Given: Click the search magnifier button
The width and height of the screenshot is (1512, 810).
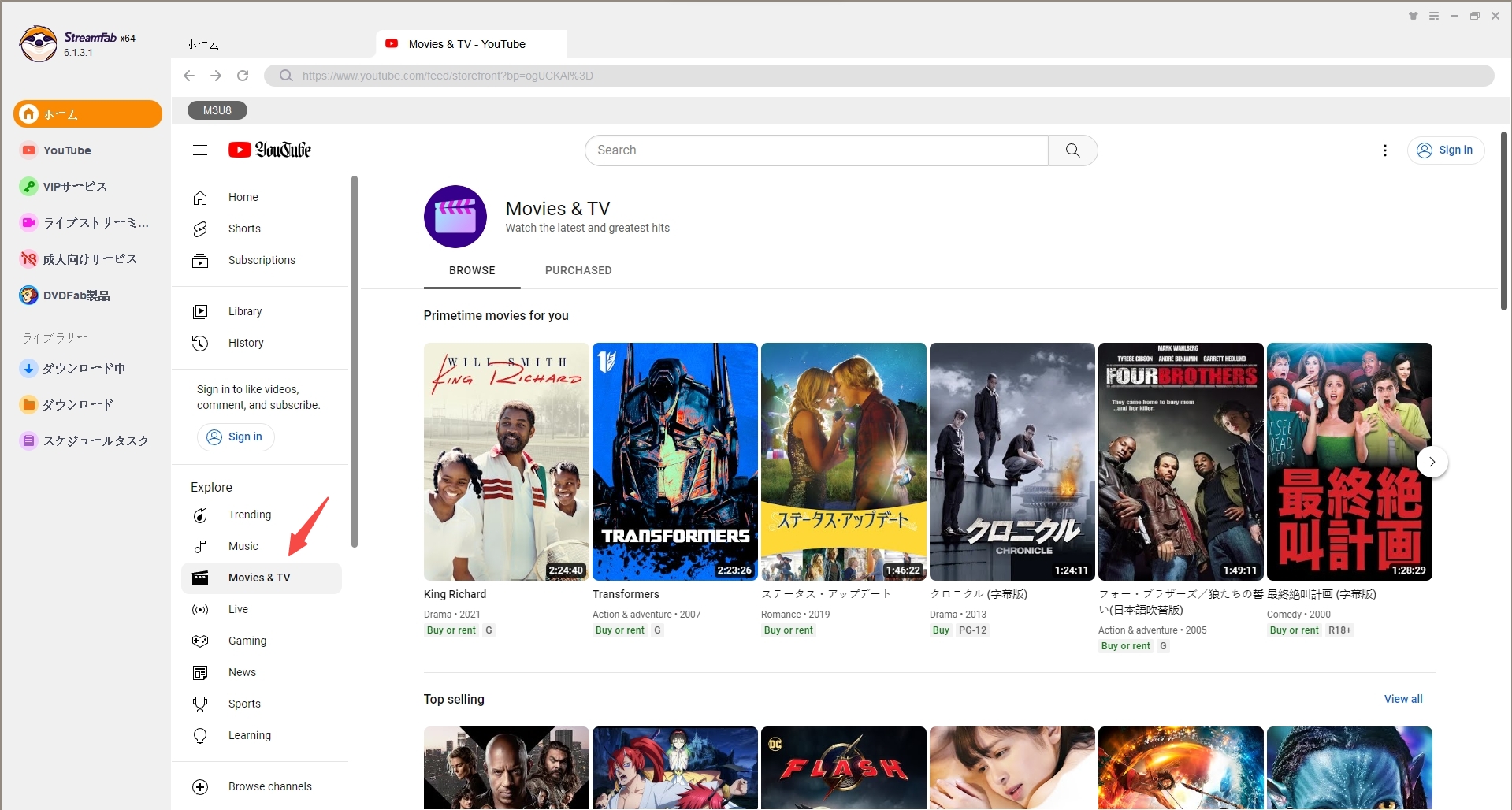Looking at the screenshot, I should (x=1072, y=150).
